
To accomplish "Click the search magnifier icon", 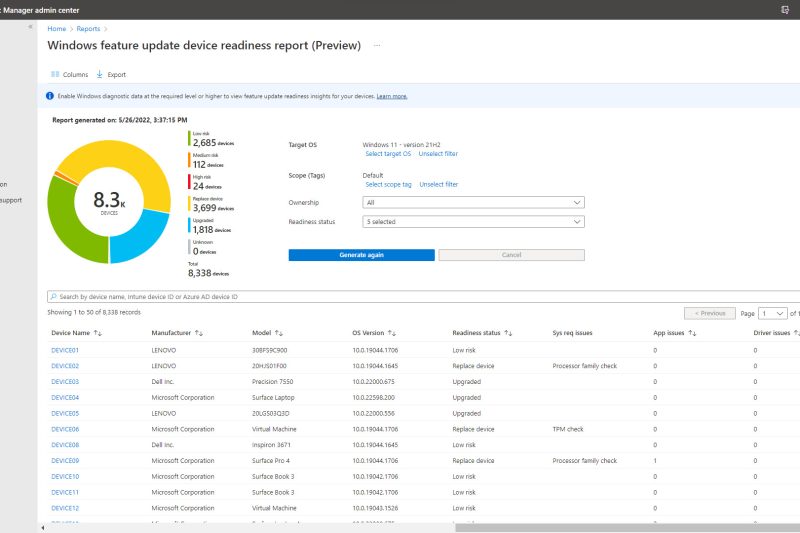I will pyautogui.click(x=54, y=296).
